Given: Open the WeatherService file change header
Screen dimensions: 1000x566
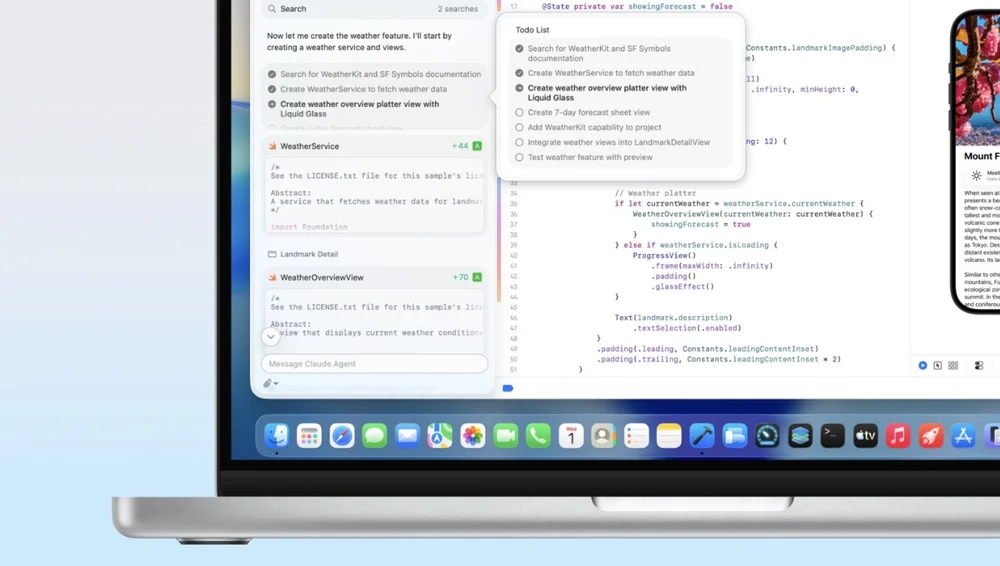Looking at the screenshot, I should (x=374, y=146).
